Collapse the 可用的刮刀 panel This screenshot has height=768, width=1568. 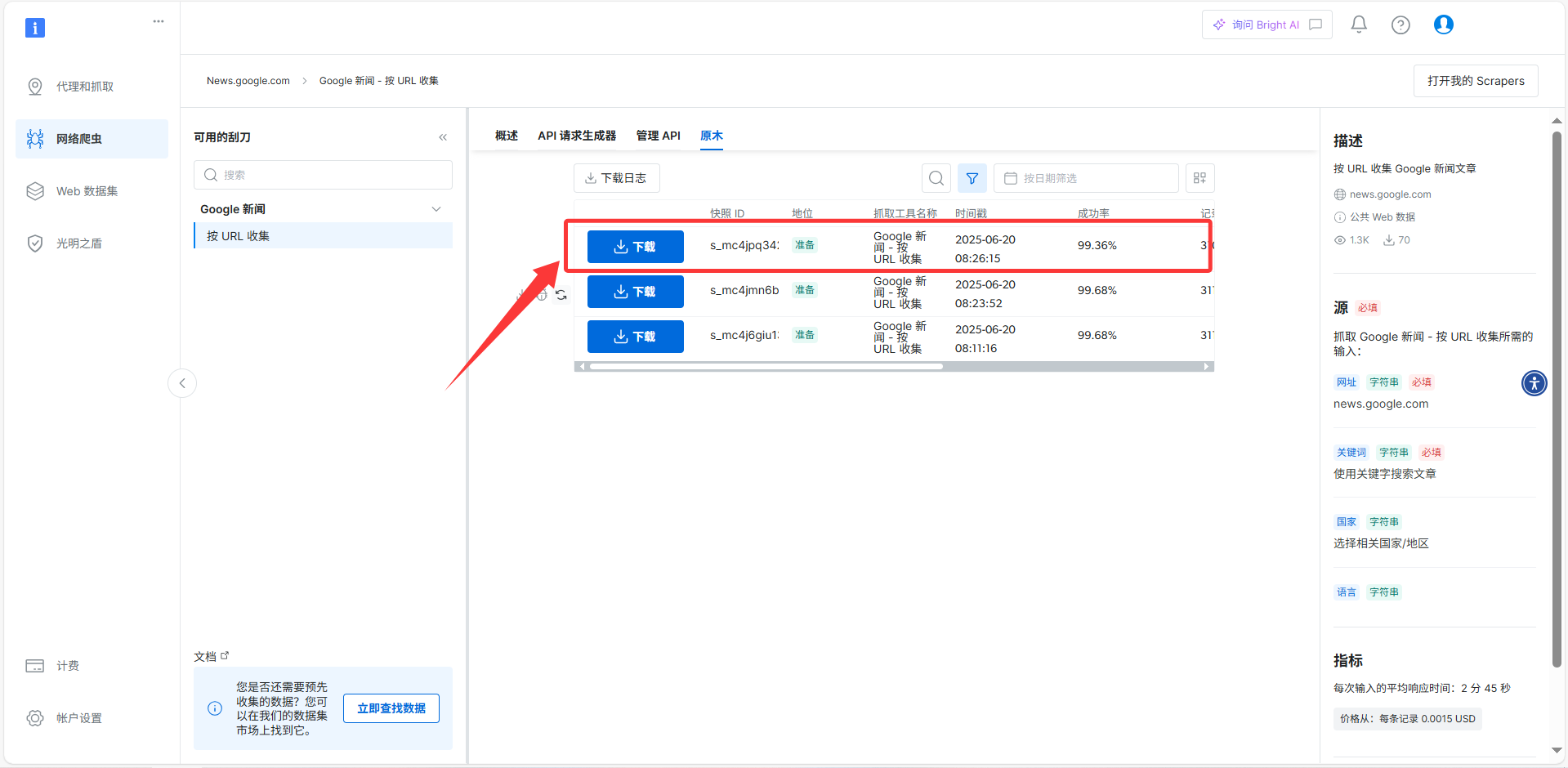tap(443, 137)
